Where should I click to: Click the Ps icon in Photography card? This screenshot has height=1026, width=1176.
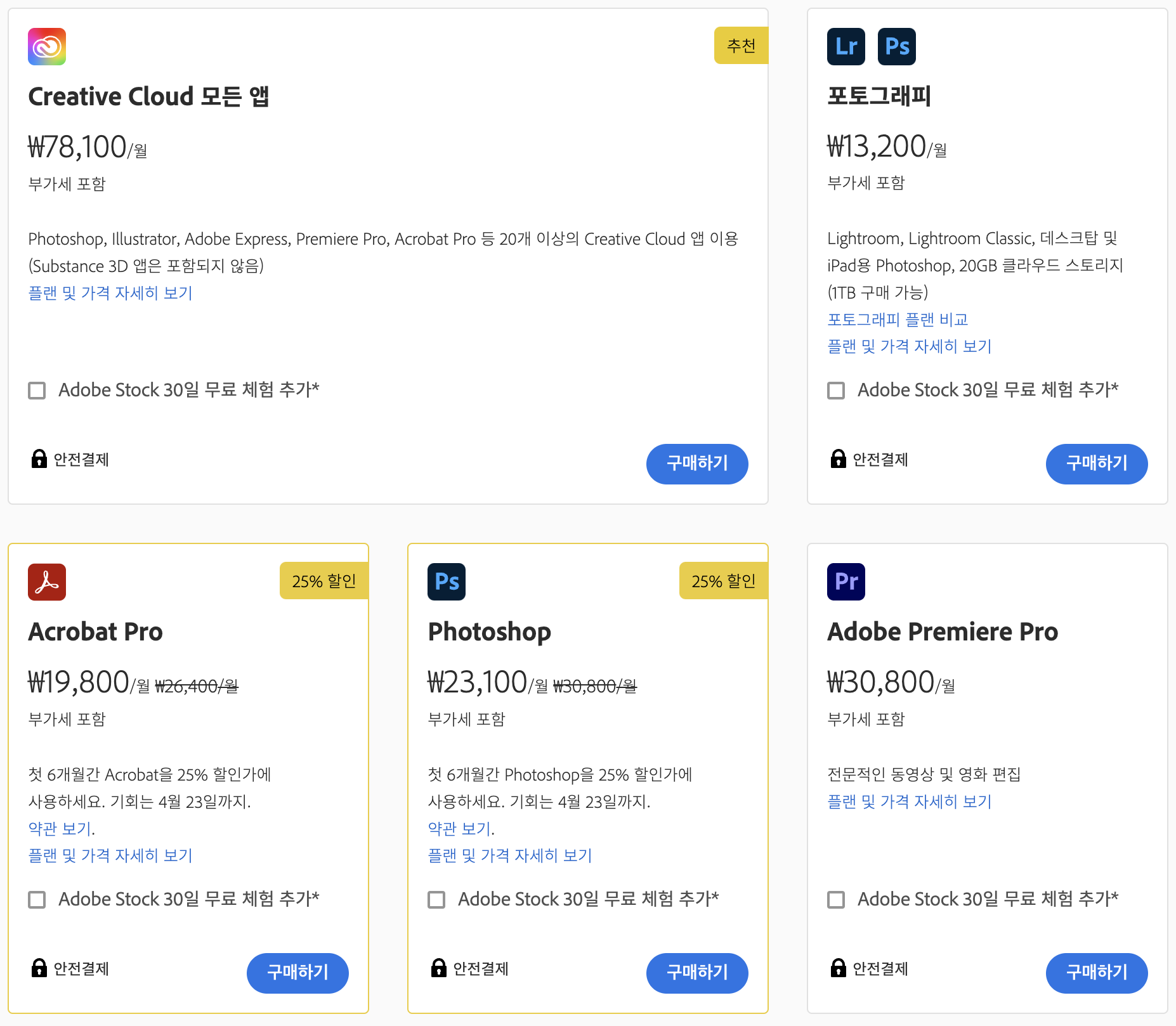[x=897, y=46]
